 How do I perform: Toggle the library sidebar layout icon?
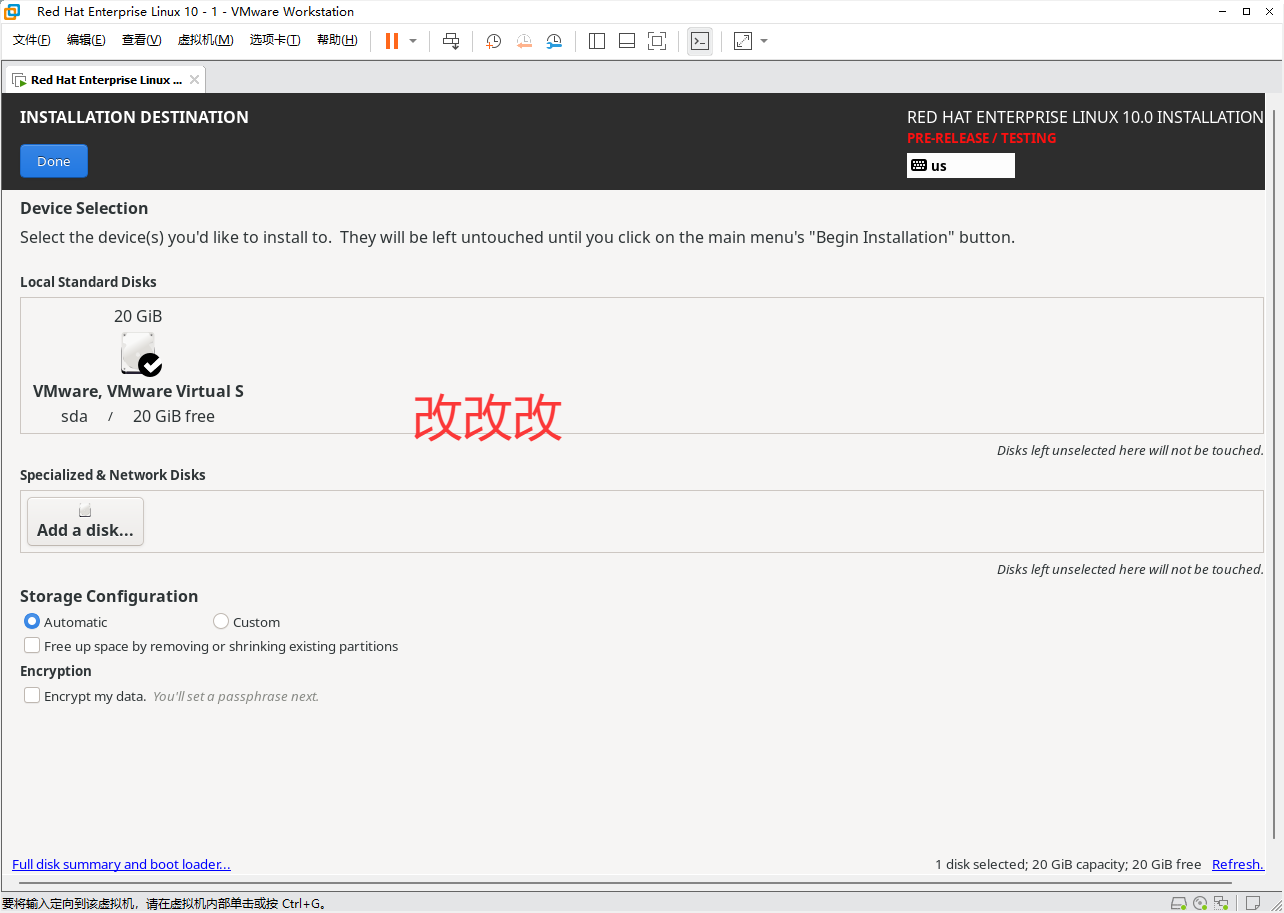coord(597,41)
